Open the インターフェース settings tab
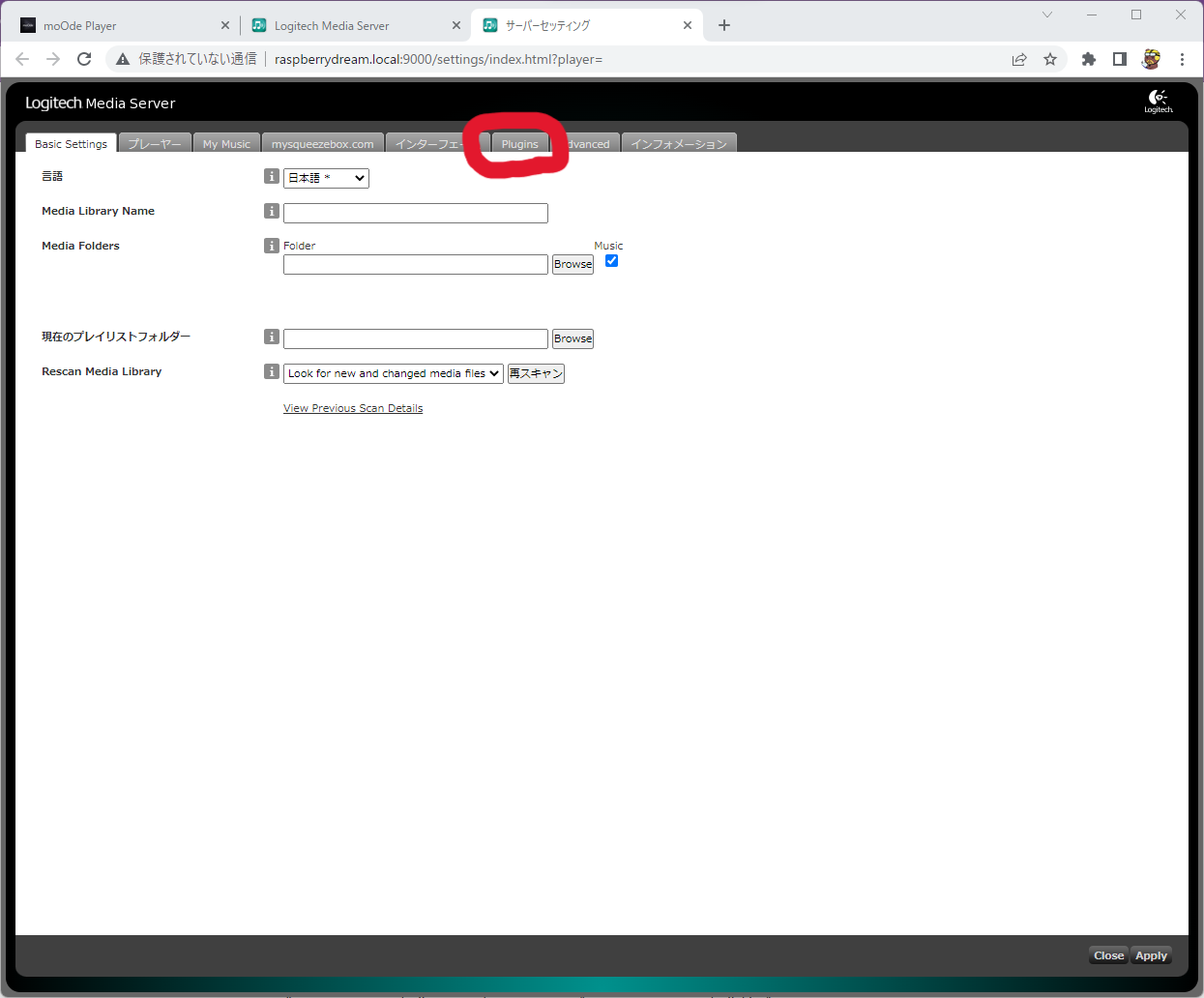 (x=437, y=143)
